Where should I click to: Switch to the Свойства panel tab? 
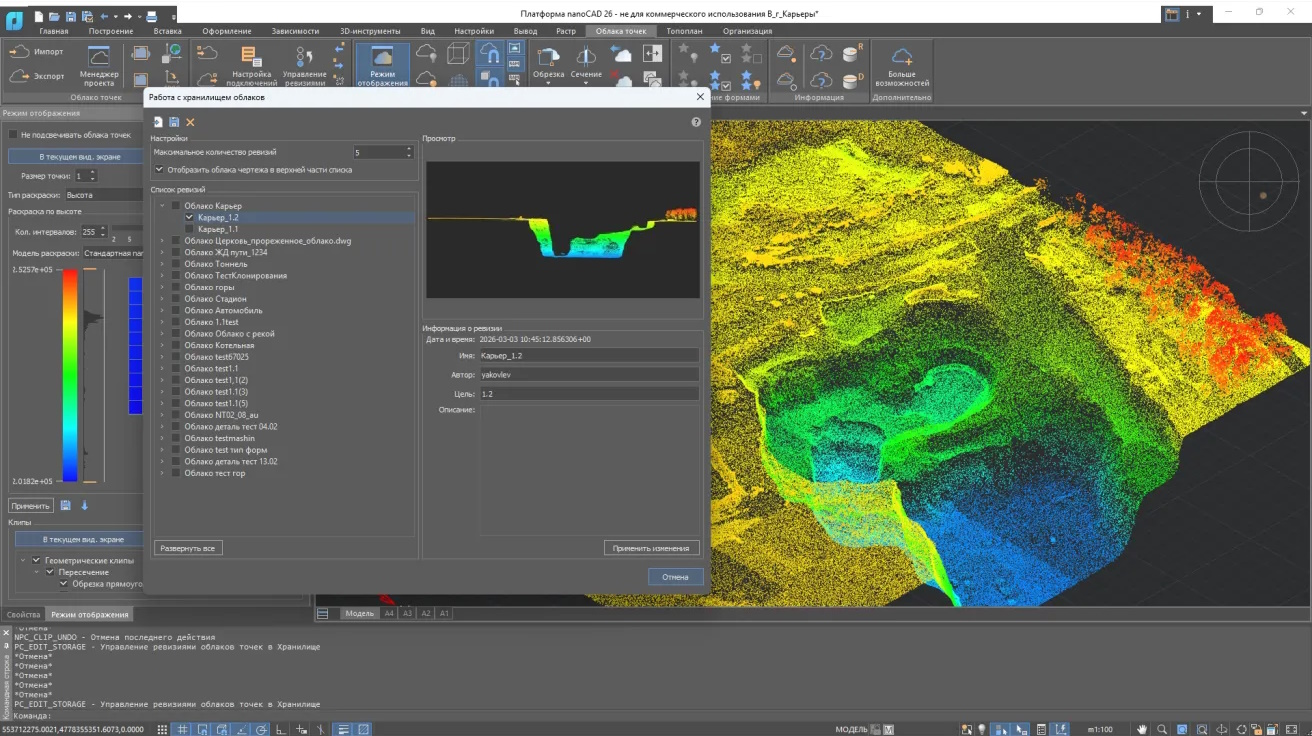pyautogui.click(x=23, y=614)
